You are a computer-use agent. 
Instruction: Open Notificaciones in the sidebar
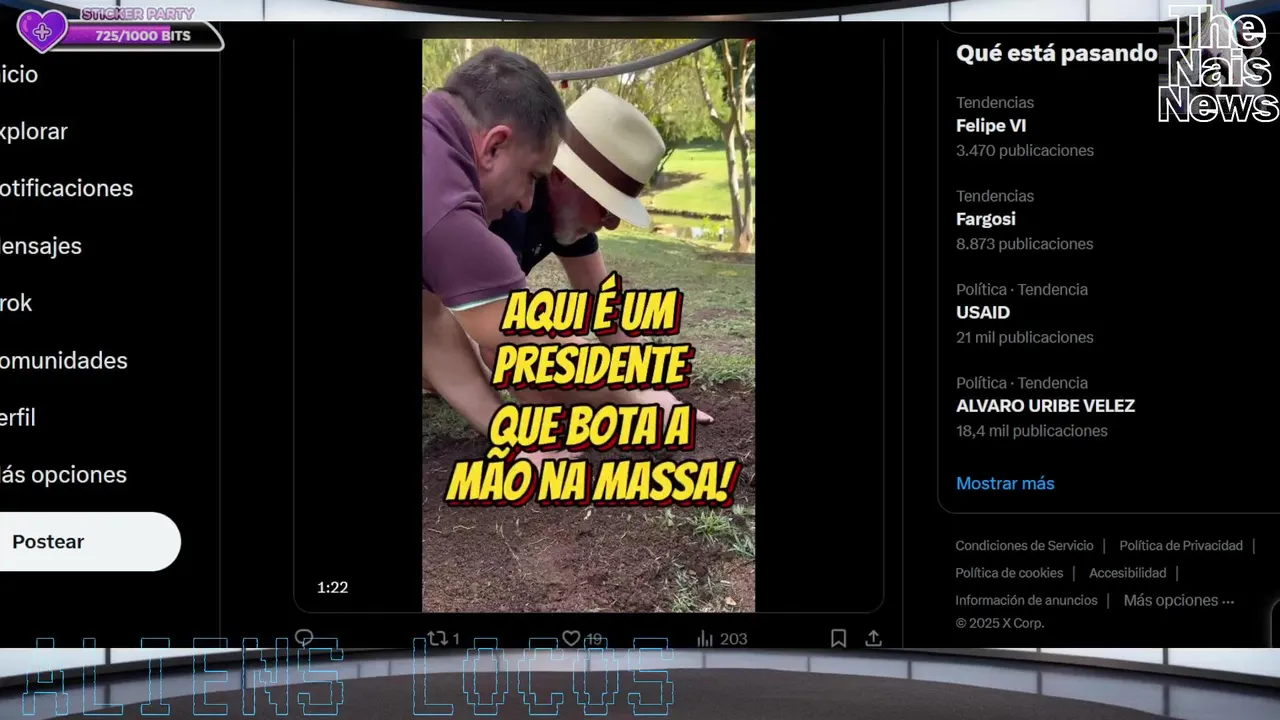coord(66,188)
